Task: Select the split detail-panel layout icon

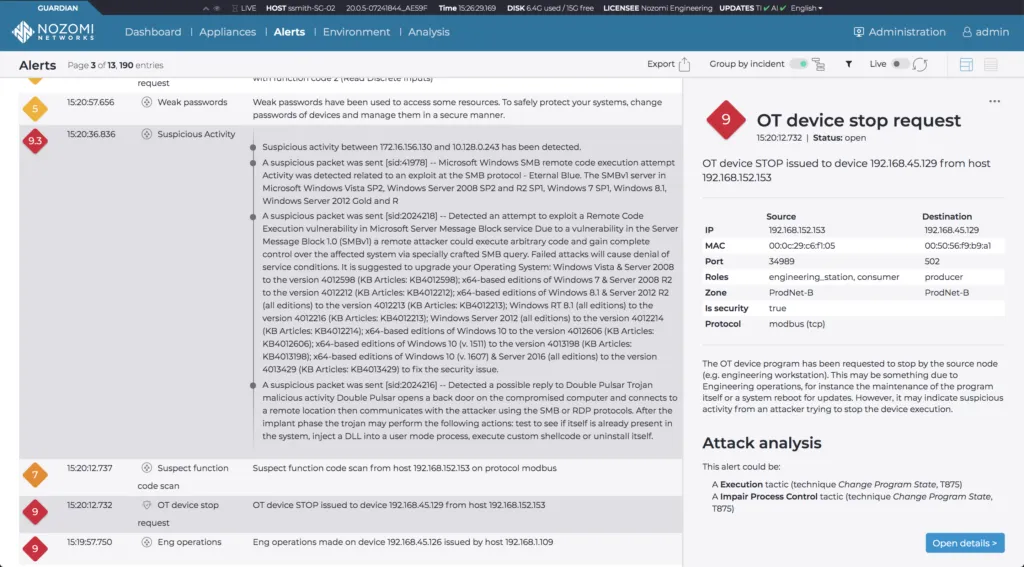Action: pos(966,64)
